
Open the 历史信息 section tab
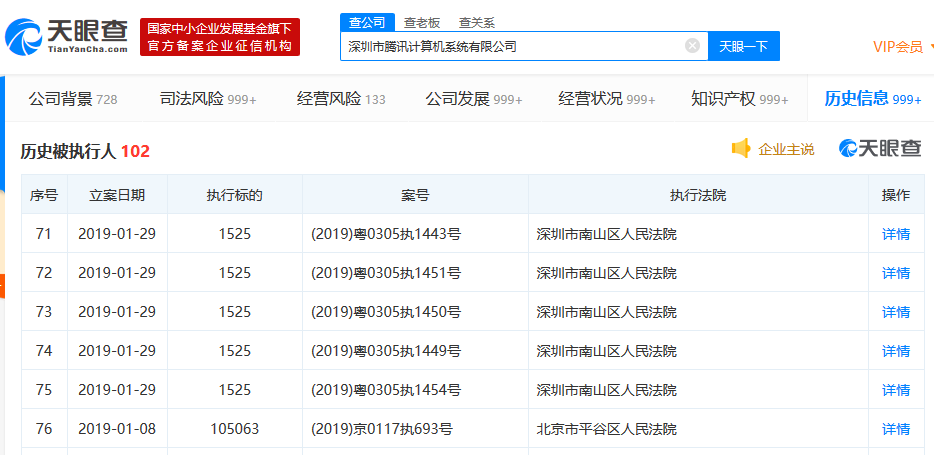coord(873,98)
